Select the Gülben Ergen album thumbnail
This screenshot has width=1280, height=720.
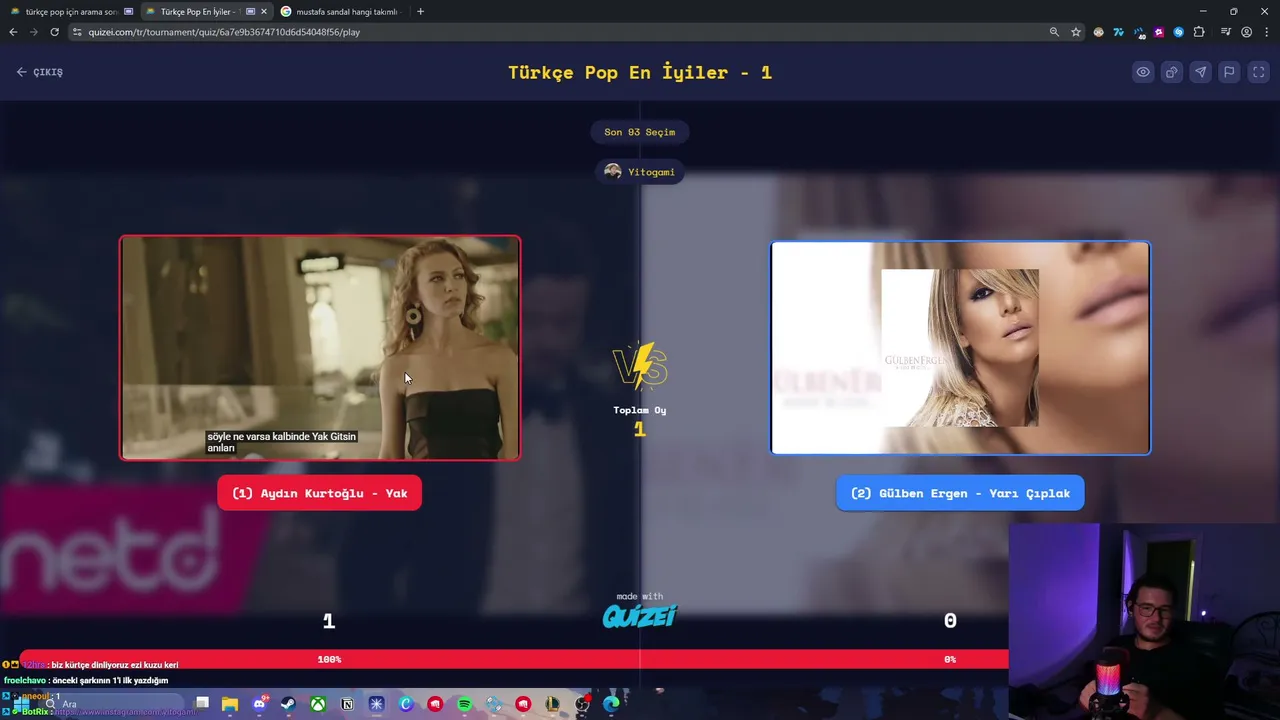pos(960,348)
